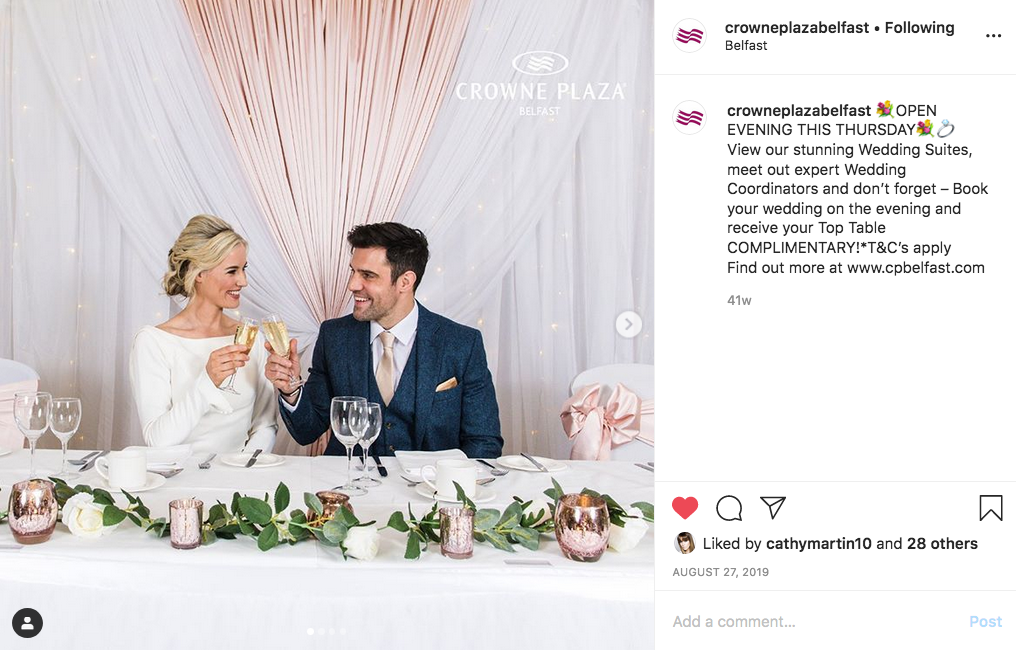Open crowneplazabelfast header profile picture
The height and width of the screenshot is (650, 1016).
[x=689, y=36]
